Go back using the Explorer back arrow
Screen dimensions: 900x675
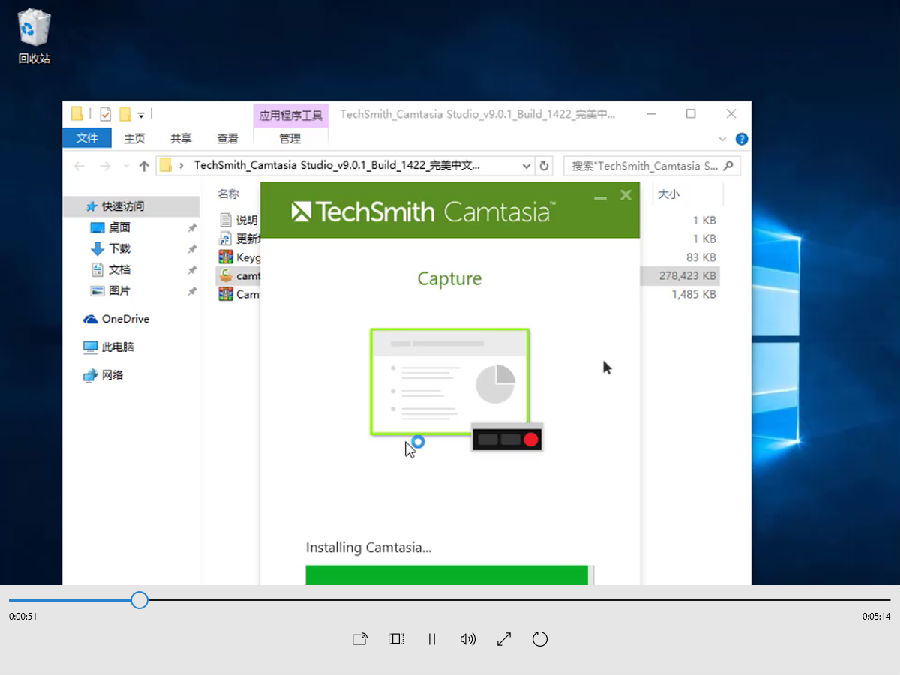click(x=79, y=166)
